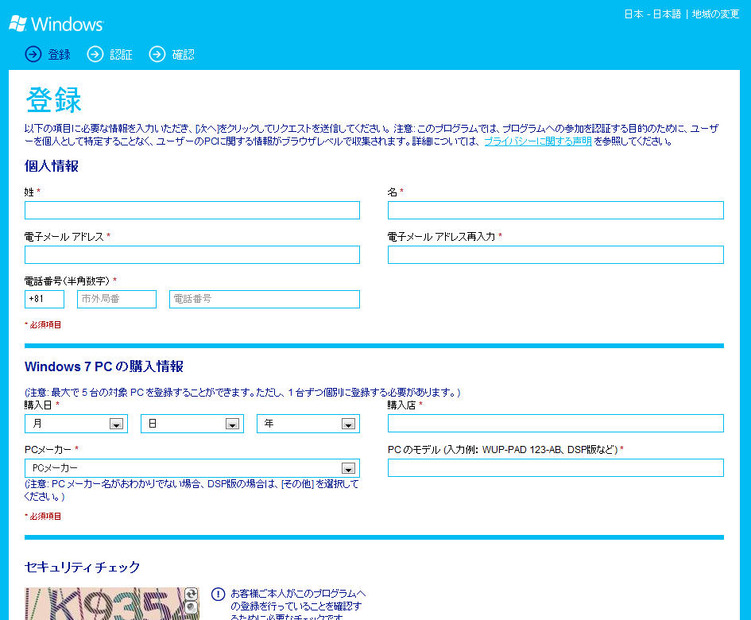Focus the 市外局番 area code field
The image size is (751, 620).
tap(117, 299)
